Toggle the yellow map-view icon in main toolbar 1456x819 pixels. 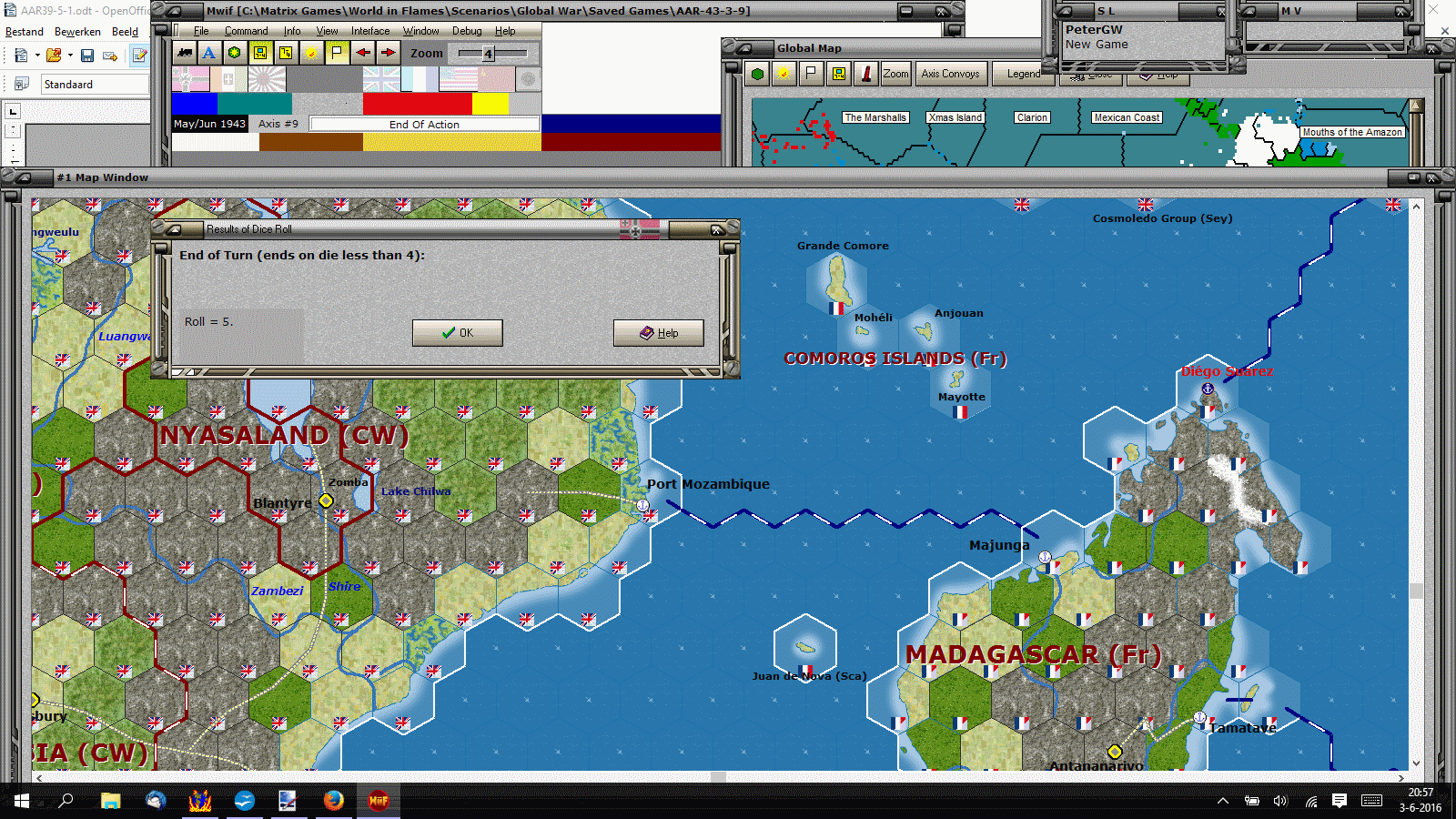[260, 53]
